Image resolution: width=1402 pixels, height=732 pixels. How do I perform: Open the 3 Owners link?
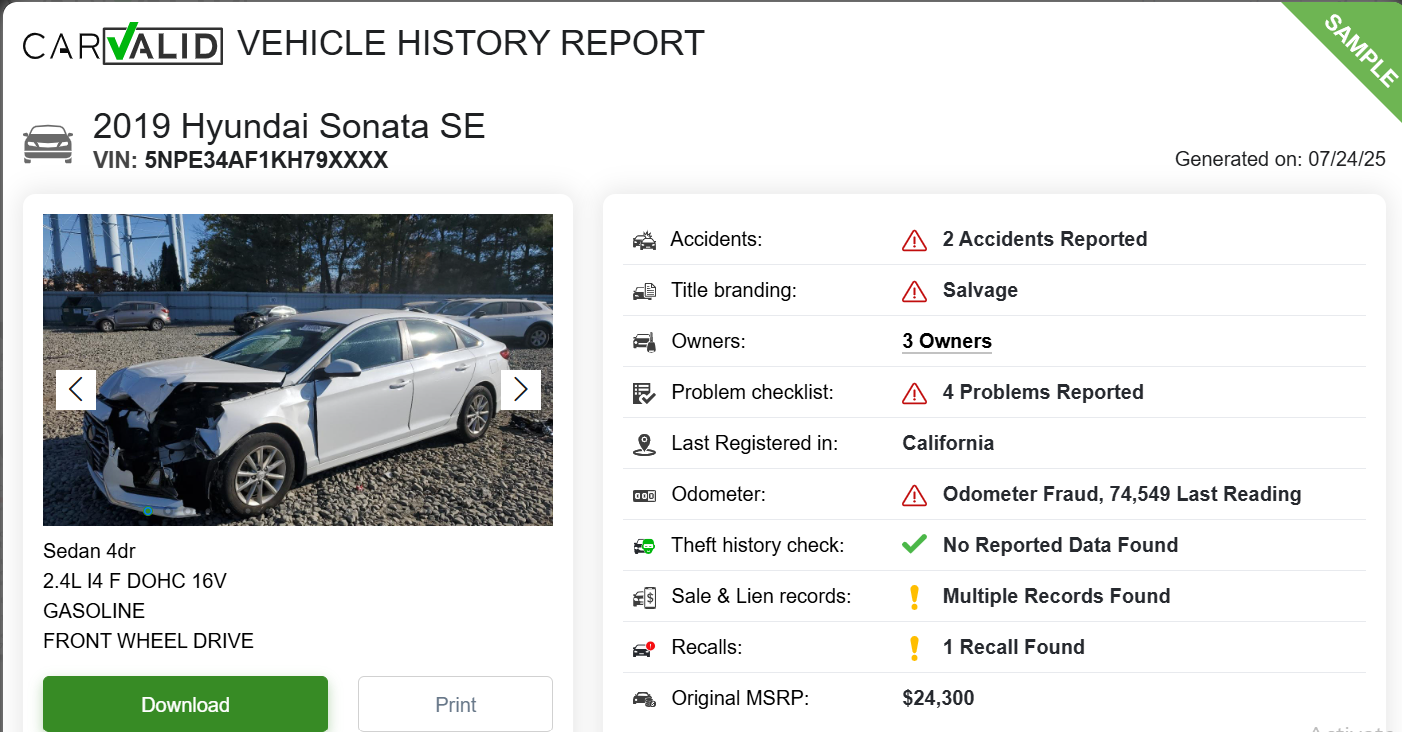[947, 341]
